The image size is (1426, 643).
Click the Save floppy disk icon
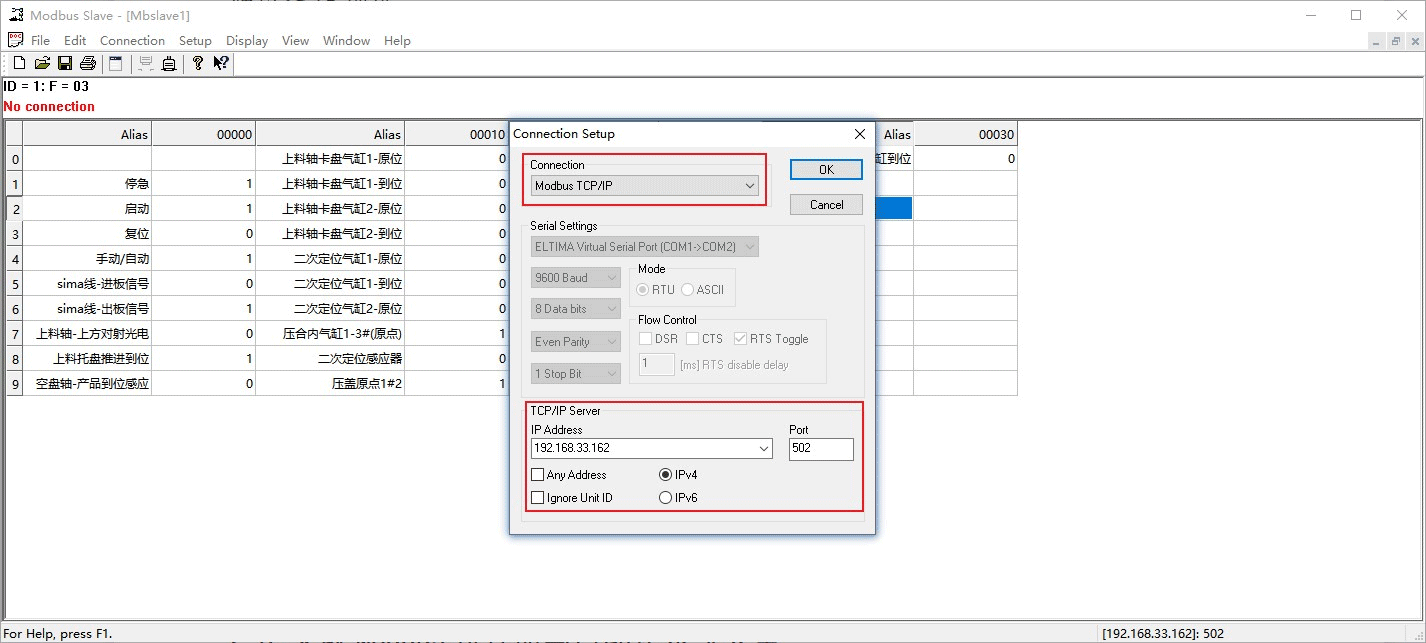[x=65, y=63]
